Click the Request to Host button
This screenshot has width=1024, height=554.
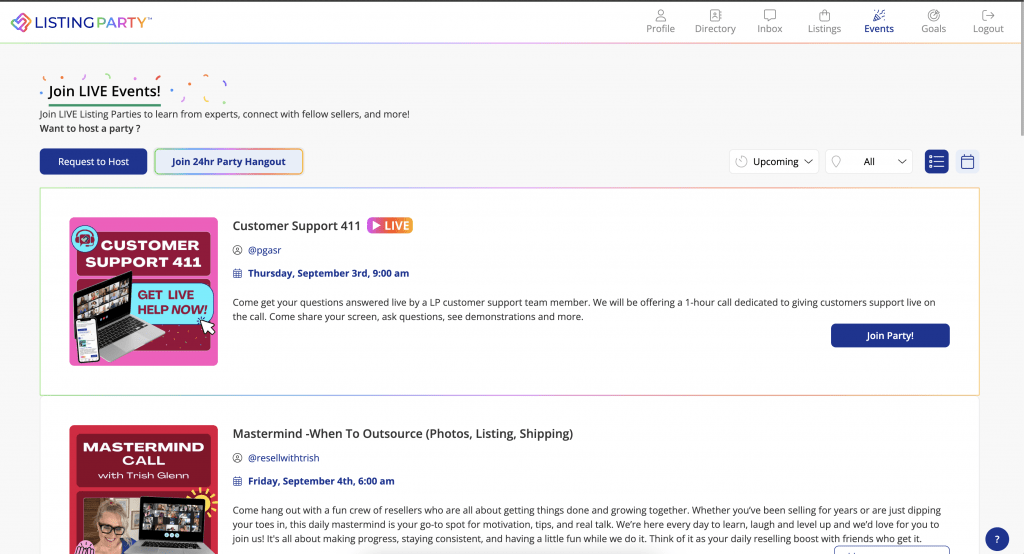[x=93, y=161]
